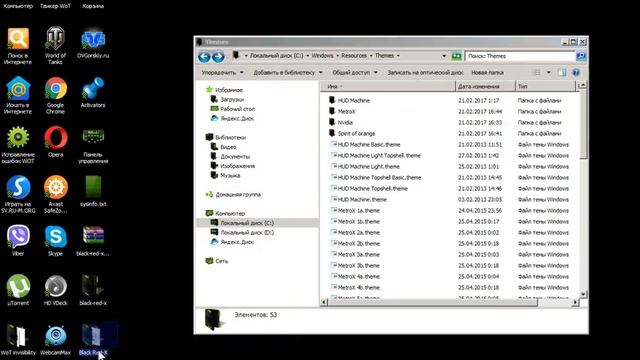
Task: Open the Explorer help icon
Action: (576, 73)
